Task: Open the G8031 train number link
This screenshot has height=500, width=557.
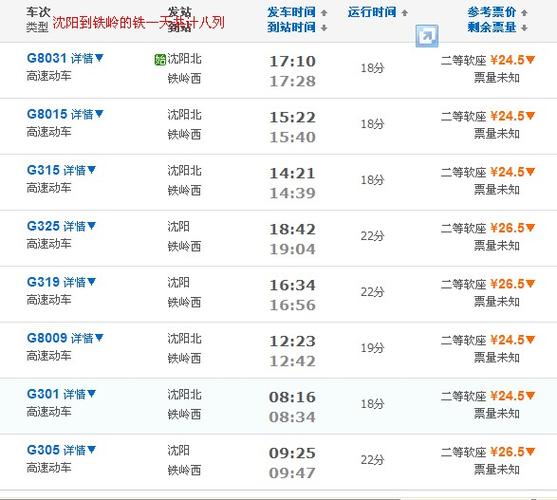Action: click(47, 58)
